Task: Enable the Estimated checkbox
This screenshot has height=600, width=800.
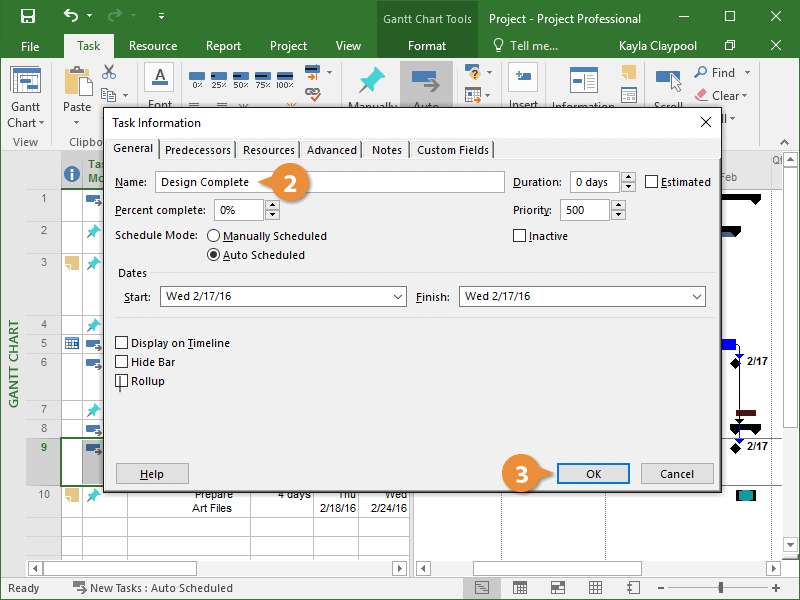Action: click(652, 182)
